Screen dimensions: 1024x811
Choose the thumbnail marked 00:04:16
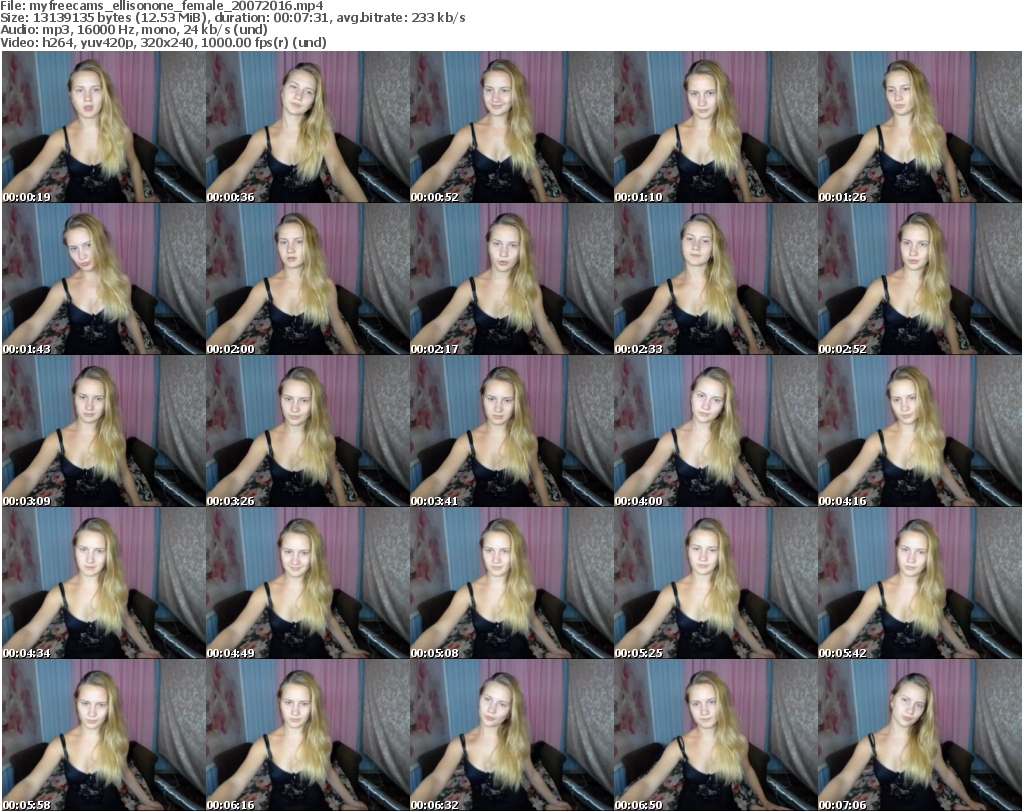tap(920, 431)
